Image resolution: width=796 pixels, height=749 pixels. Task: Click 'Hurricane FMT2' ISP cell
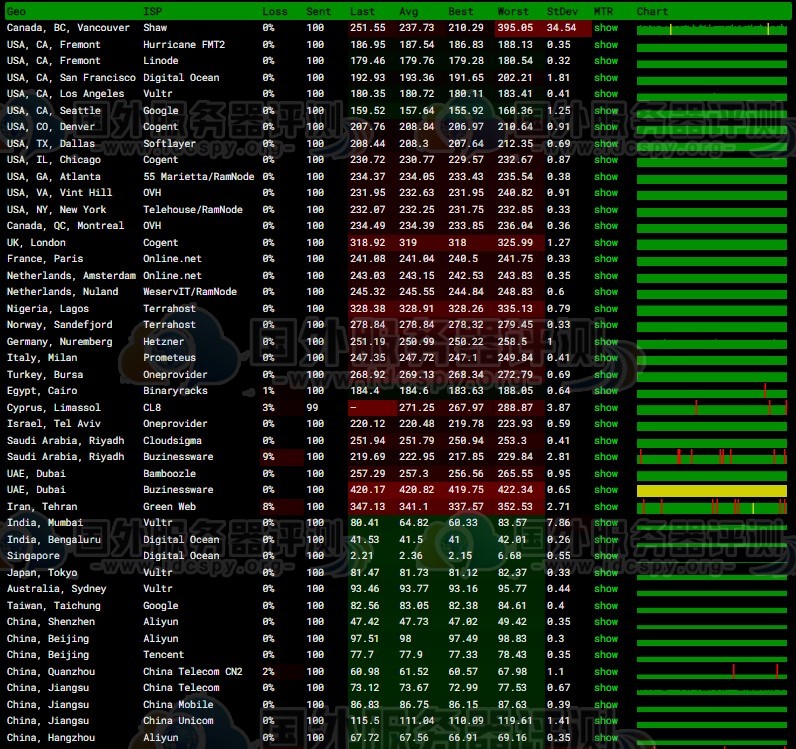click(184, 45)
